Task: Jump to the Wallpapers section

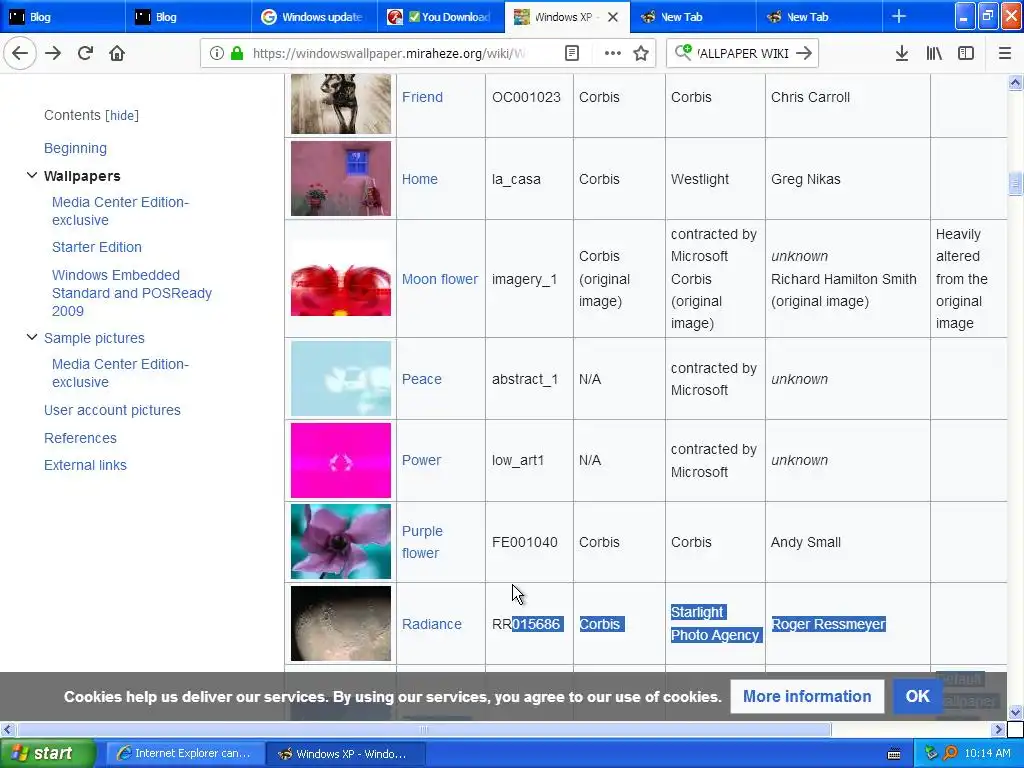Action: pos(82,176)
